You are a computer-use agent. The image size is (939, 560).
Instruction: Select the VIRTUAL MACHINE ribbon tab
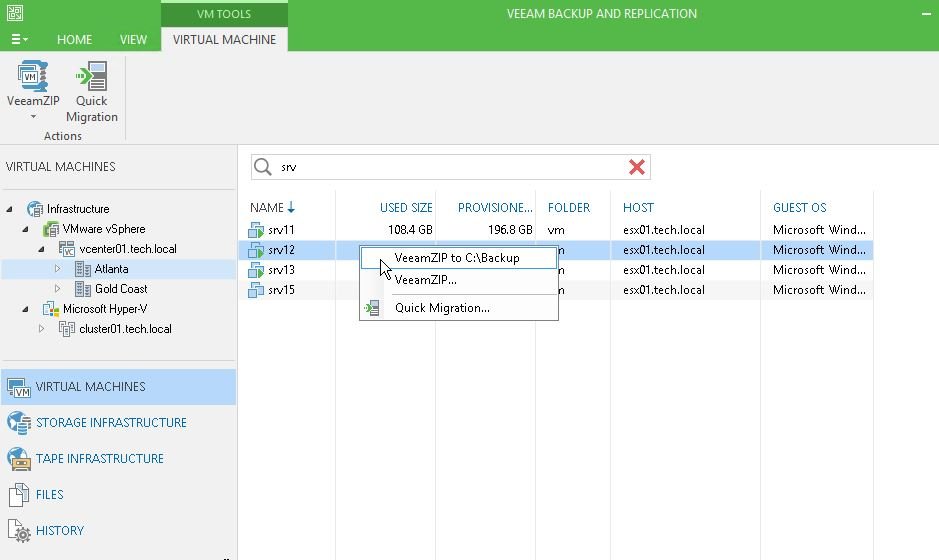click(x=225, y=40)
